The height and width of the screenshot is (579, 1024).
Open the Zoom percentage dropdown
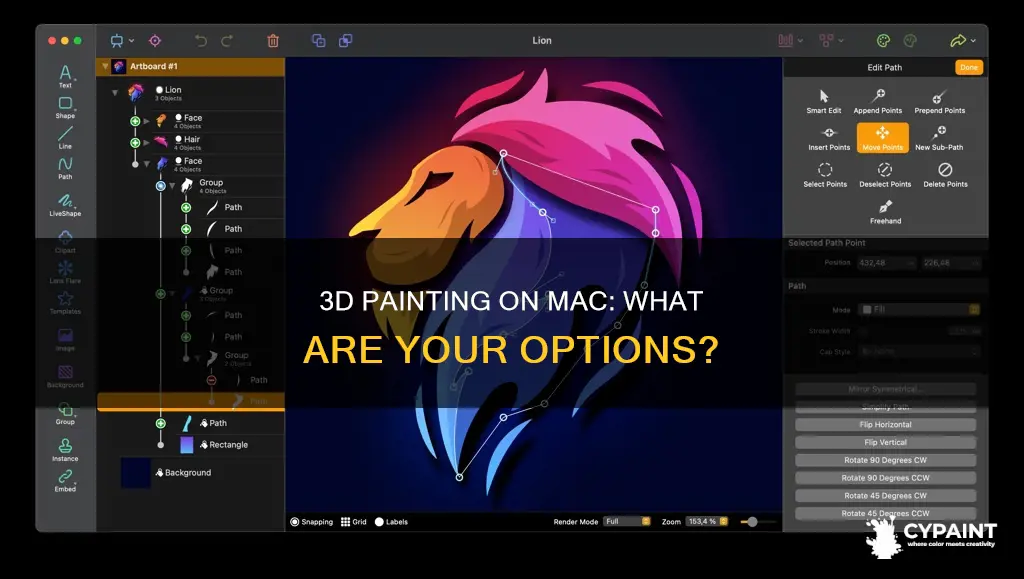point(707,522)
